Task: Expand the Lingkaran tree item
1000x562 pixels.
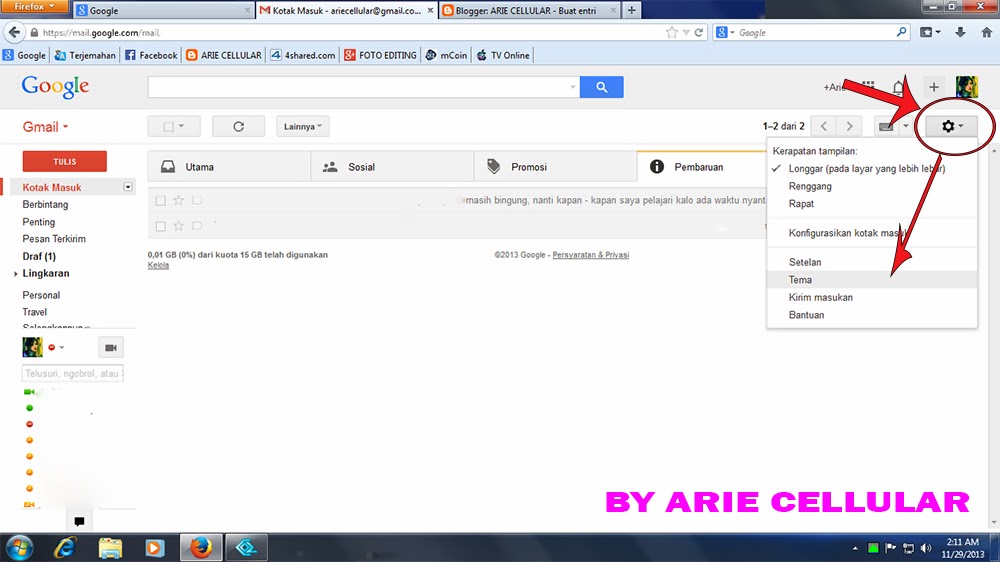Action: click(15, 274)
